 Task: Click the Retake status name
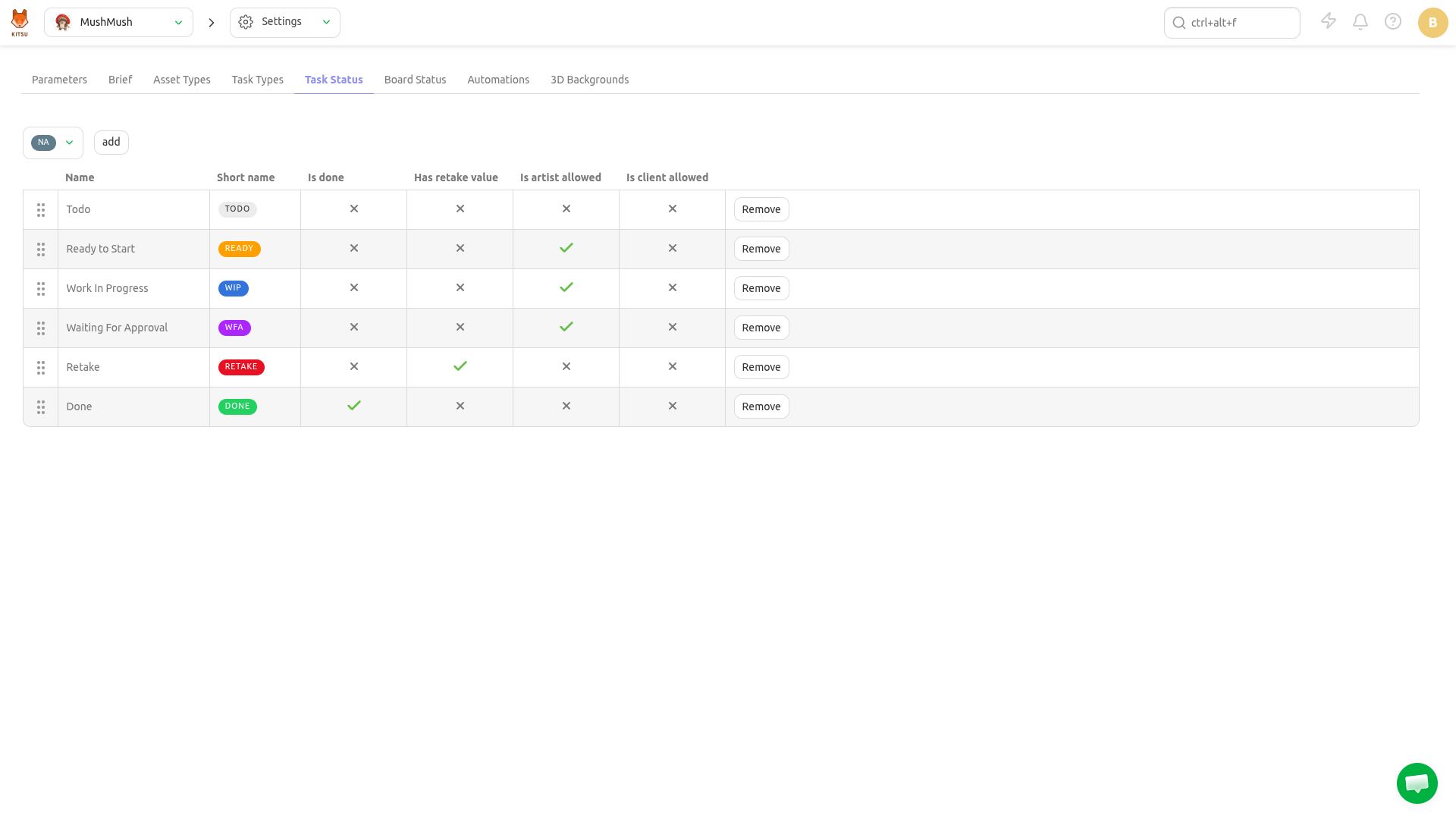(x=83, y=367)
